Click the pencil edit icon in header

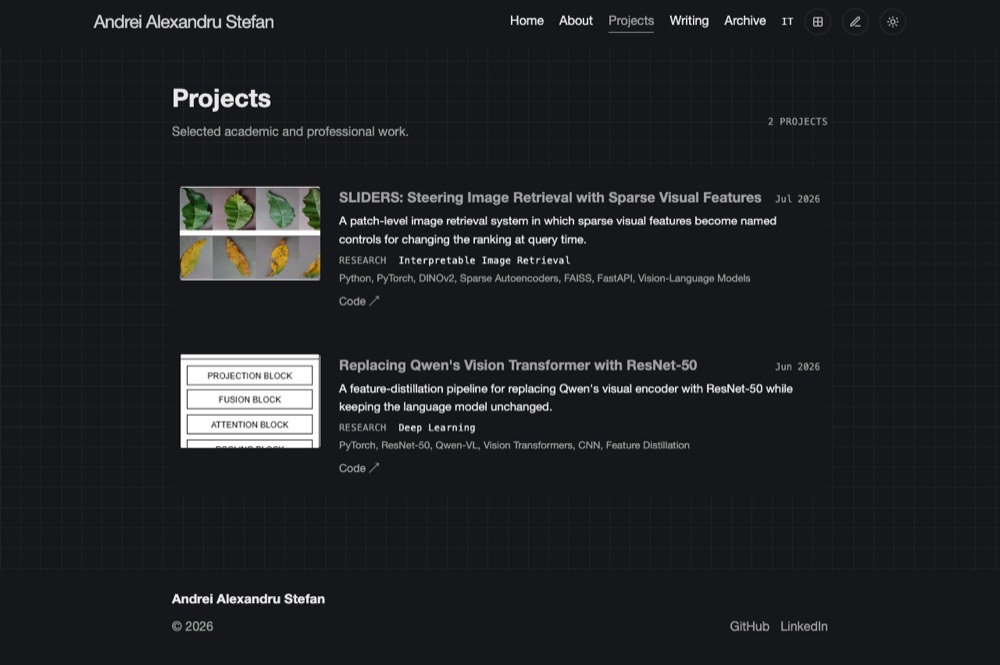click(855, 22)
